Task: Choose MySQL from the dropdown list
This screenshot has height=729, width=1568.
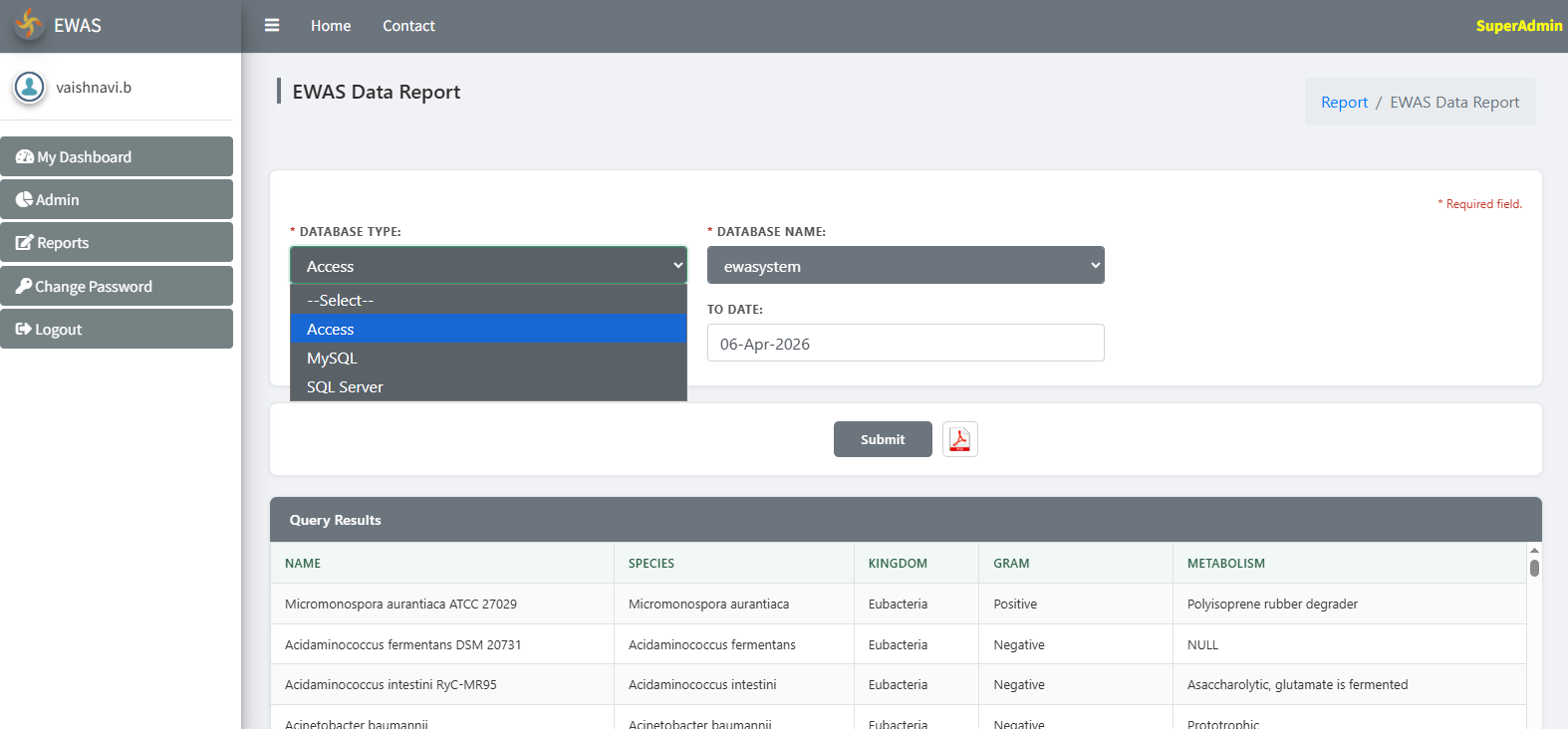Action: point(488,359)
